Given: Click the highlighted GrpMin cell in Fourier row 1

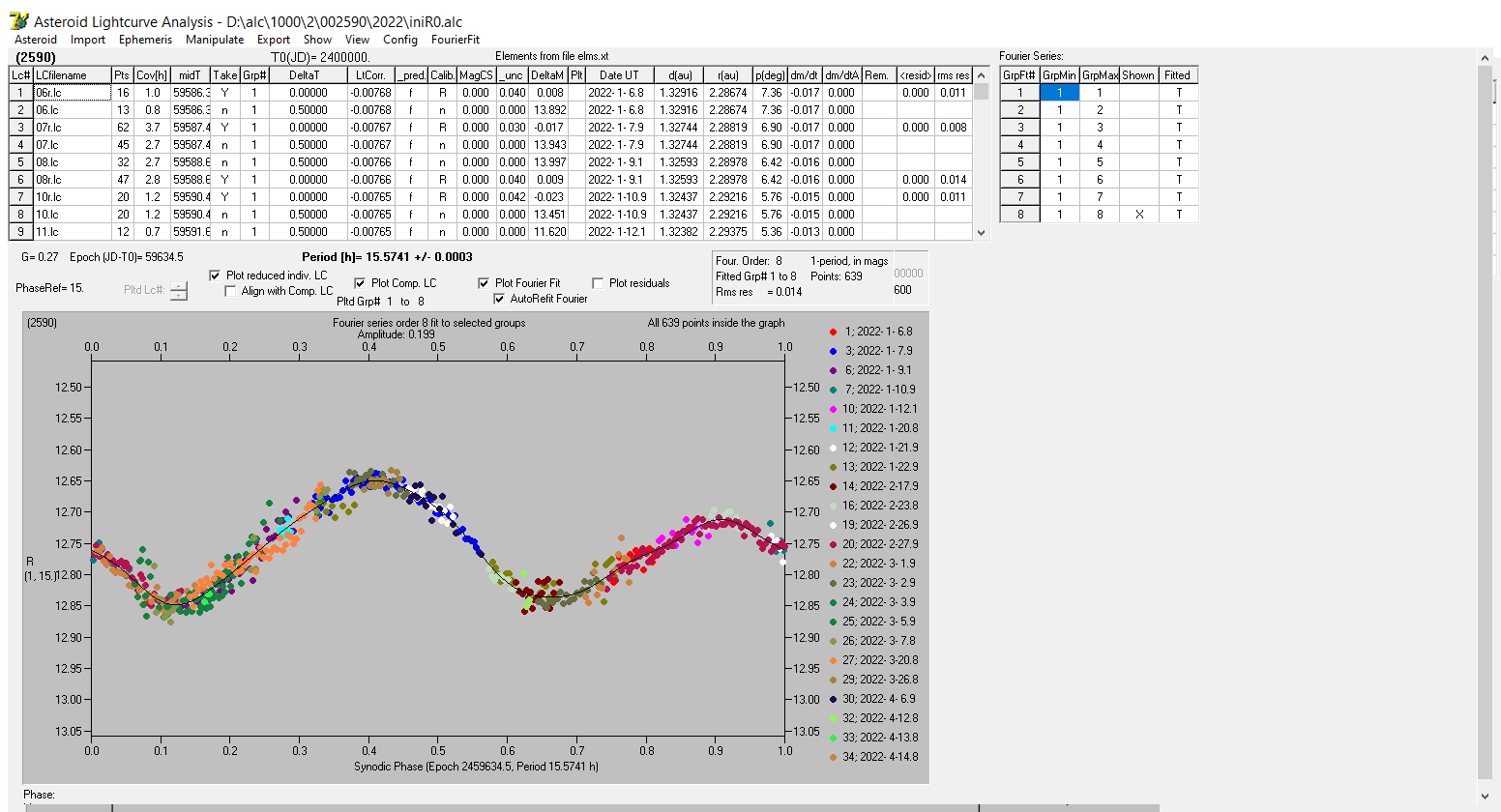Looking at the screenshot, I should (x=1060, y=93).
